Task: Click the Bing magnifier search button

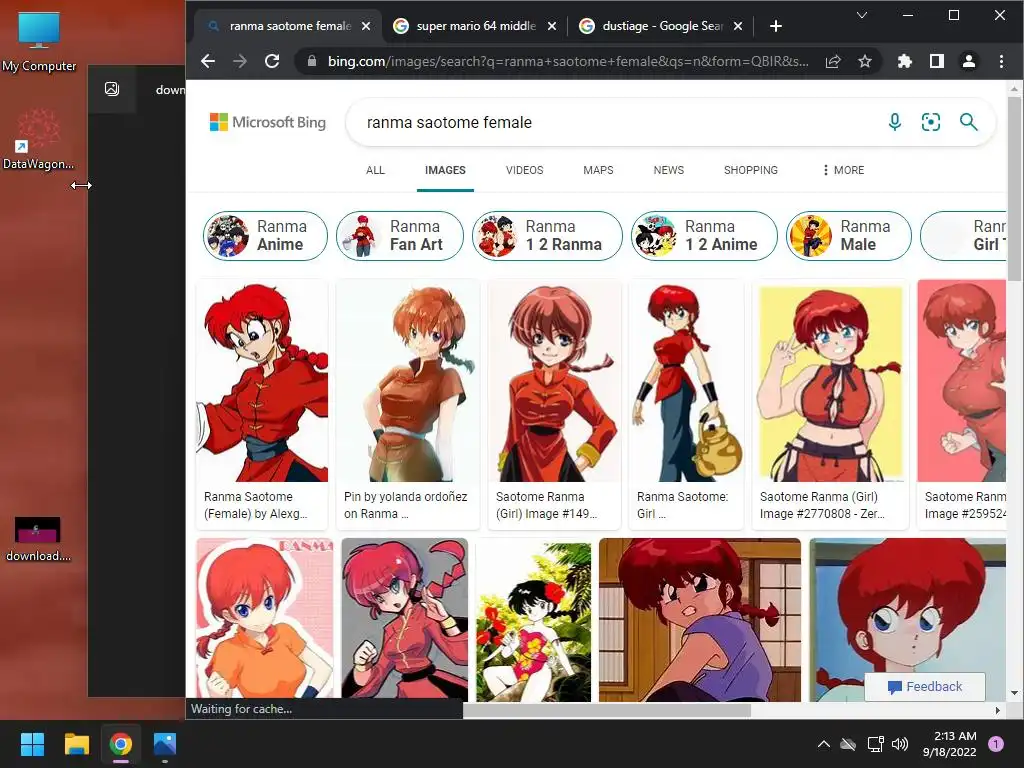Action: pos(968,122)
